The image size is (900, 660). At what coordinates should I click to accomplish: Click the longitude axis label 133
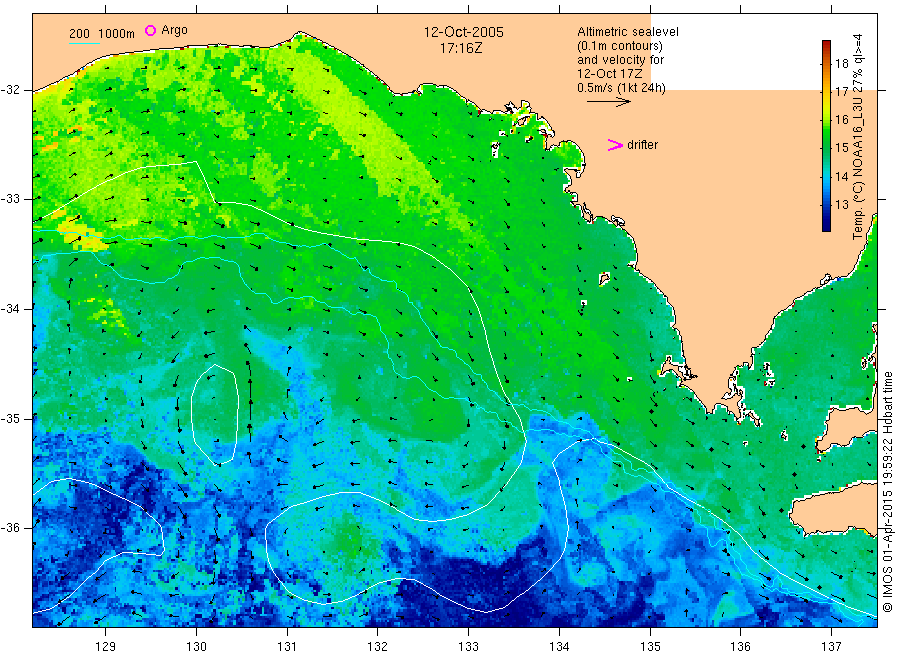coord(468,647)
